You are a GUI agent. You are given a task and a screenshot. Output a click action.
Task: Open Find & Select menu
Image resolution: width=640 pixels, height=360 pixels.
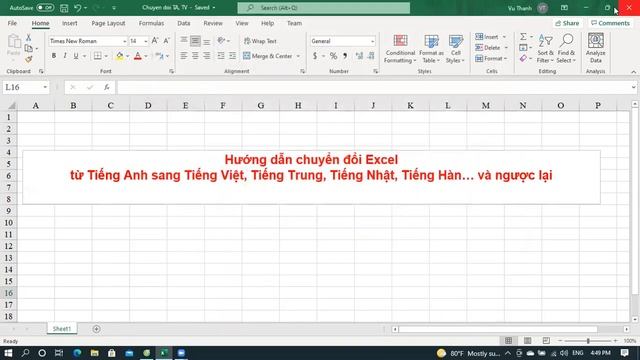click(566, 49)
